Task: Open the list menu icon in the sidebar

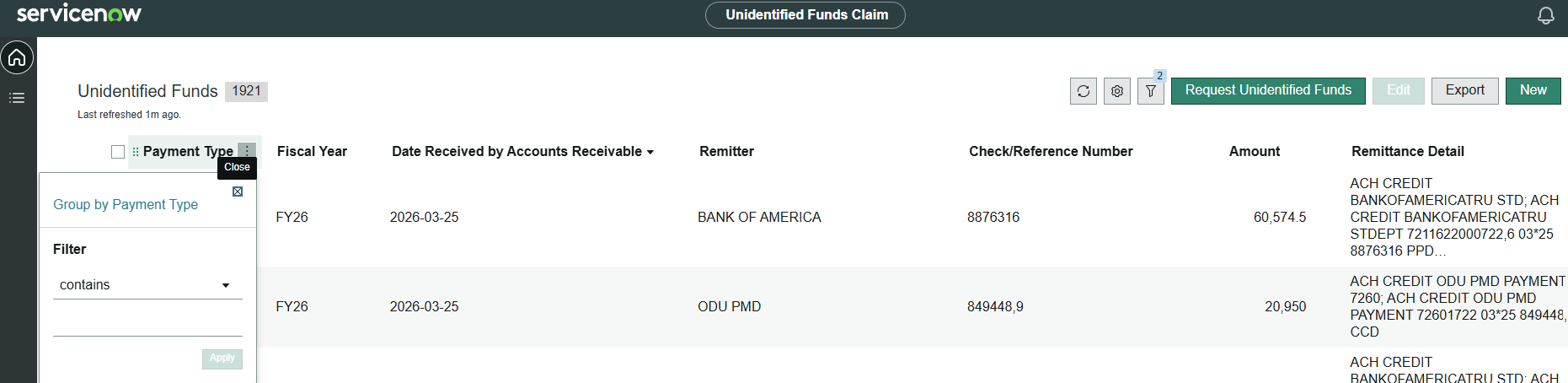Action: click(17, 98)
